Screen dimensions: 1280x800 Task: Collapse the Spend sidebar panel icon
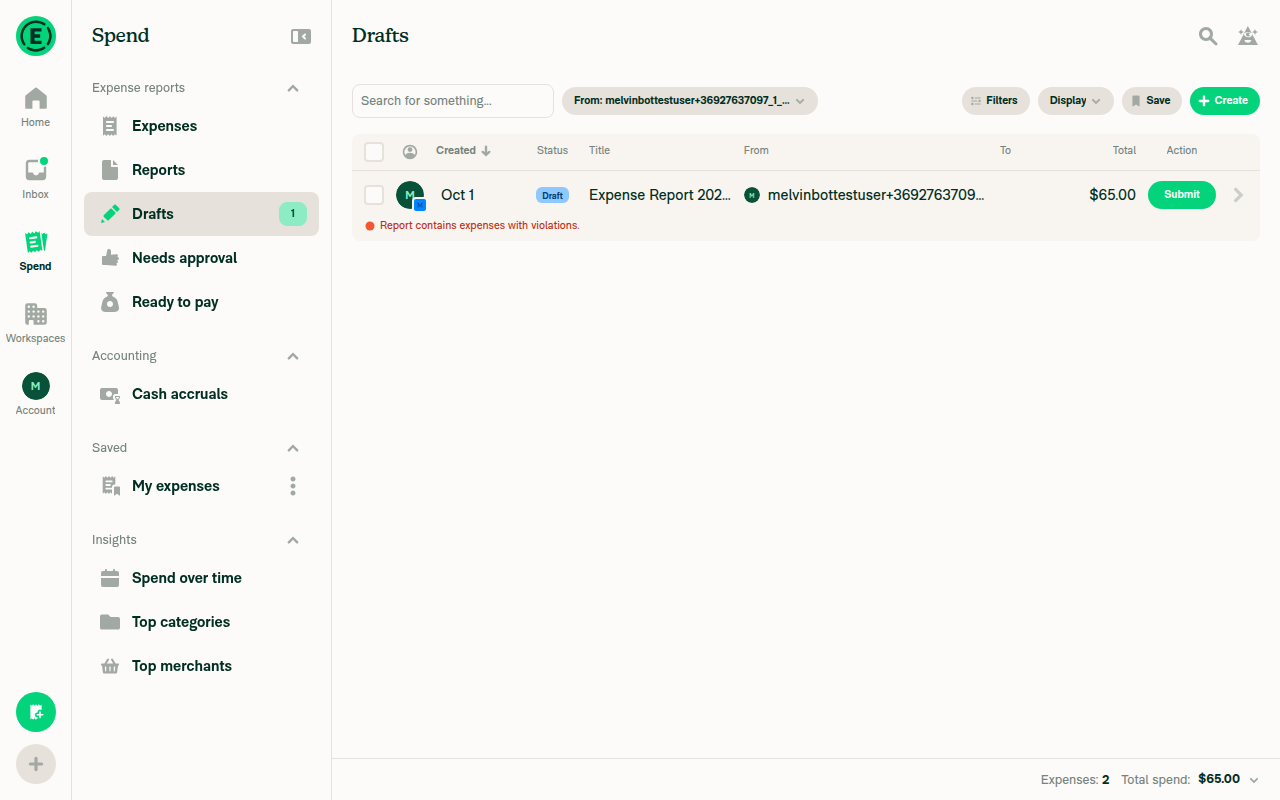coord(301,36)
